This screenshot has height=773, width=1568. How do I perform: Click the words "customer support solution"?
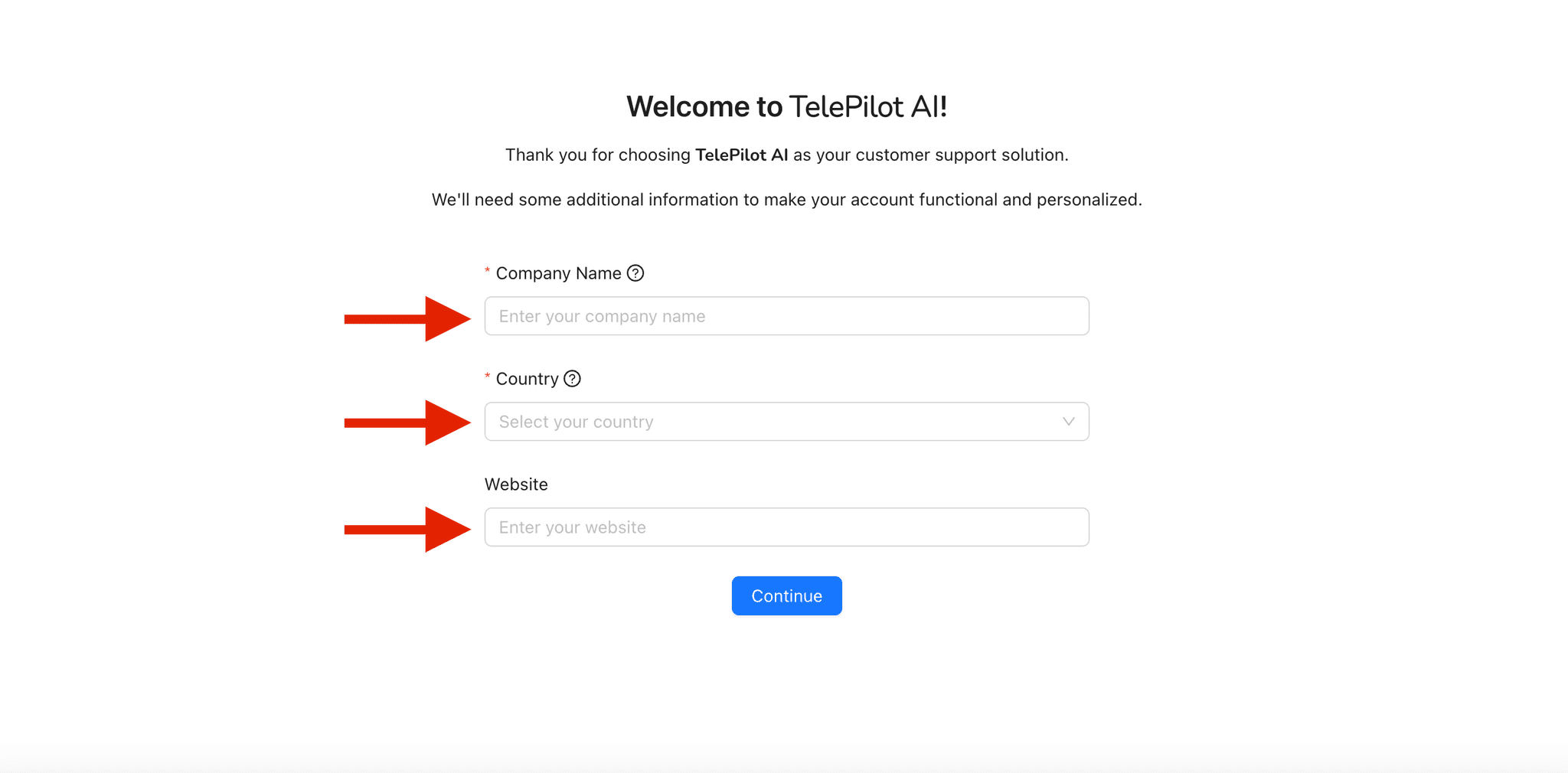click(961, 155)
